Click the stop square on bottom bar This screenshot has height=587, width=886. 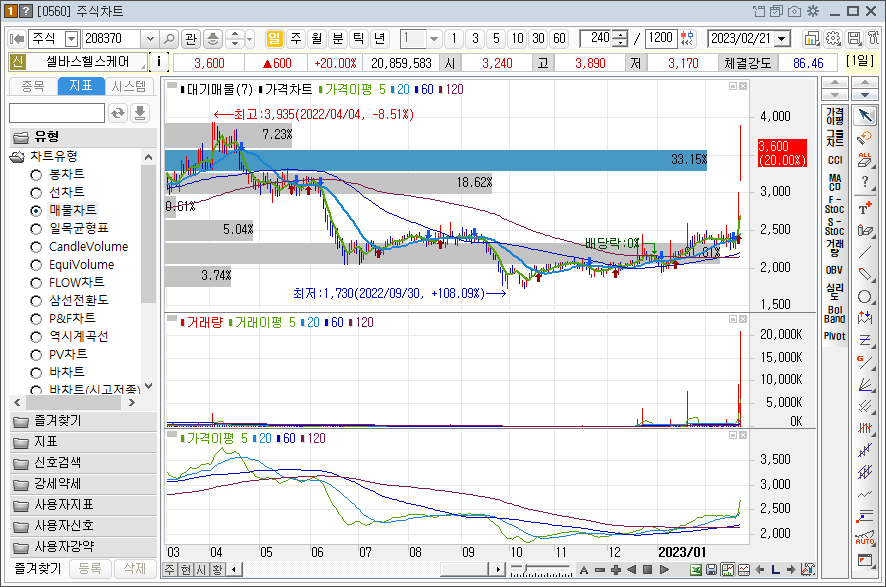coord(648,569)
